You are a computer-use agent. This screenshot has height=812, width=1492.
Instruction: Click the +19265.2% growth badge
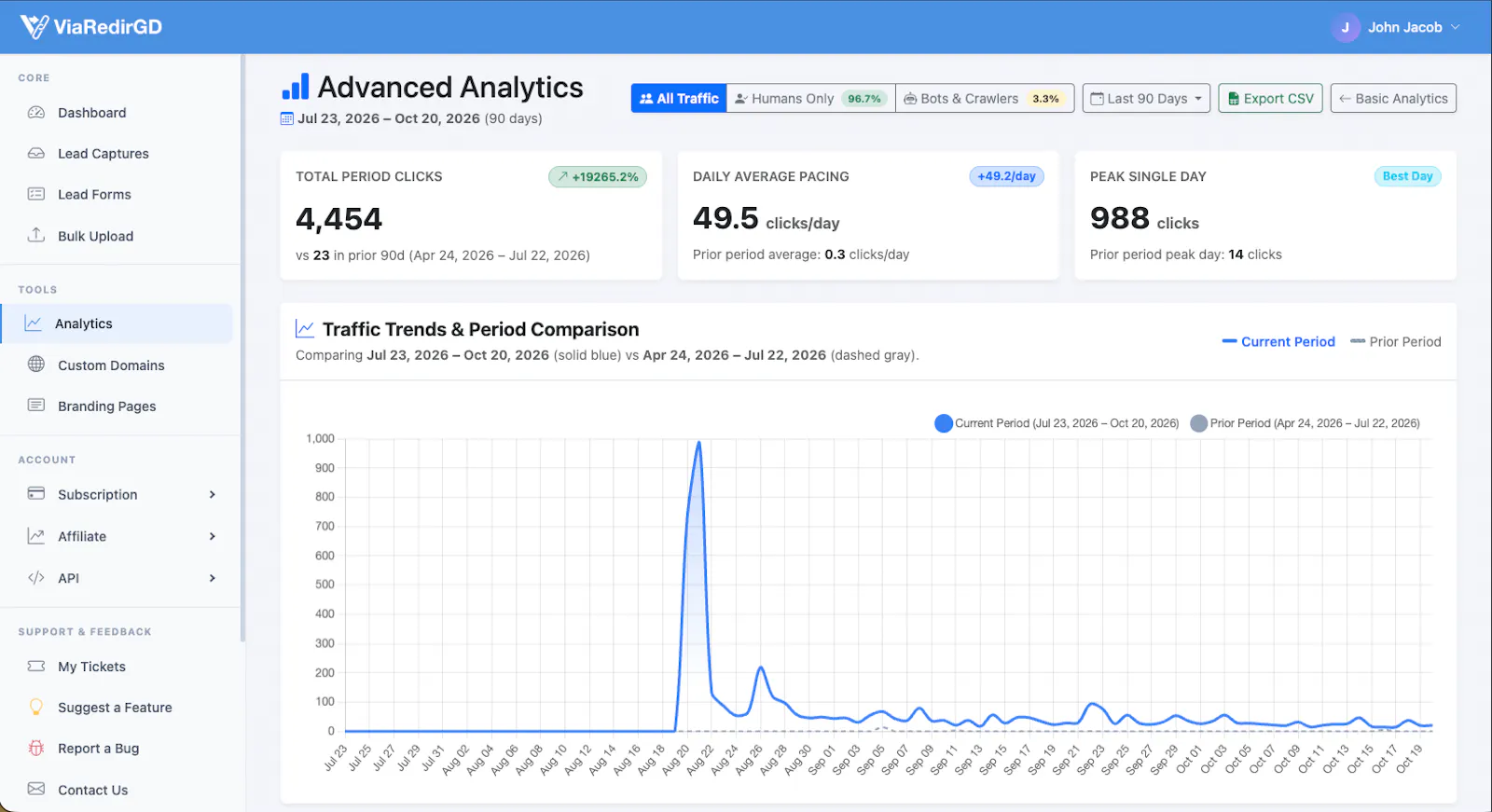point(598,176)
